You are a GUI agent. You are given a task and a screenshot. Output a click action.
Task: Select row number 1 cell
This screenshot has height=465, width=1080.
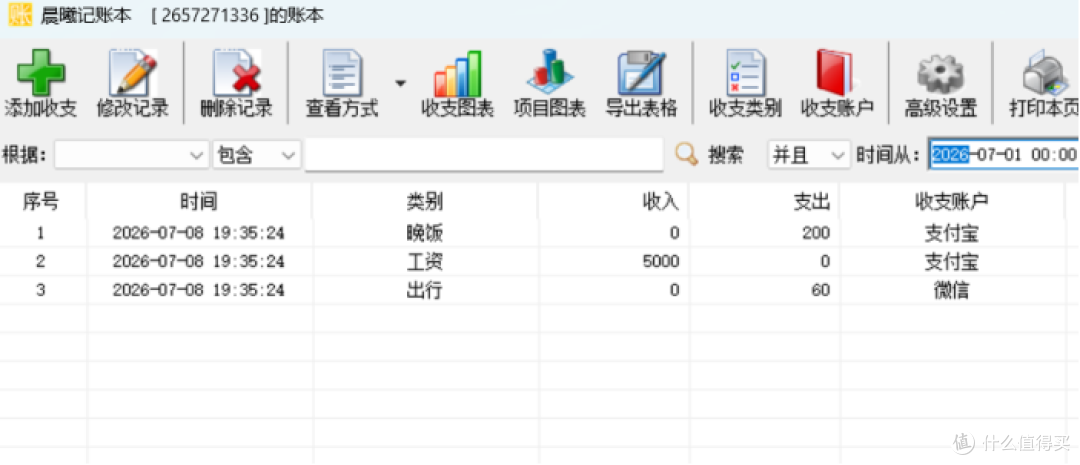(x=41, y=234)
